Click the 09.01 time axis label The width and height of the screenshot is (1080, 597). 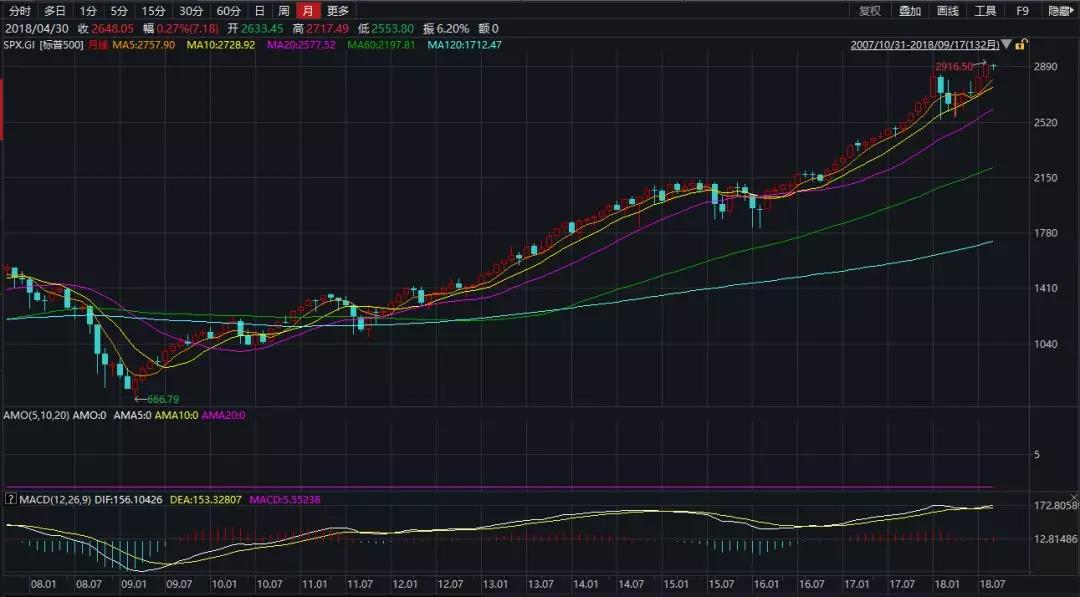pyautogui.click(x=134, y=584)
